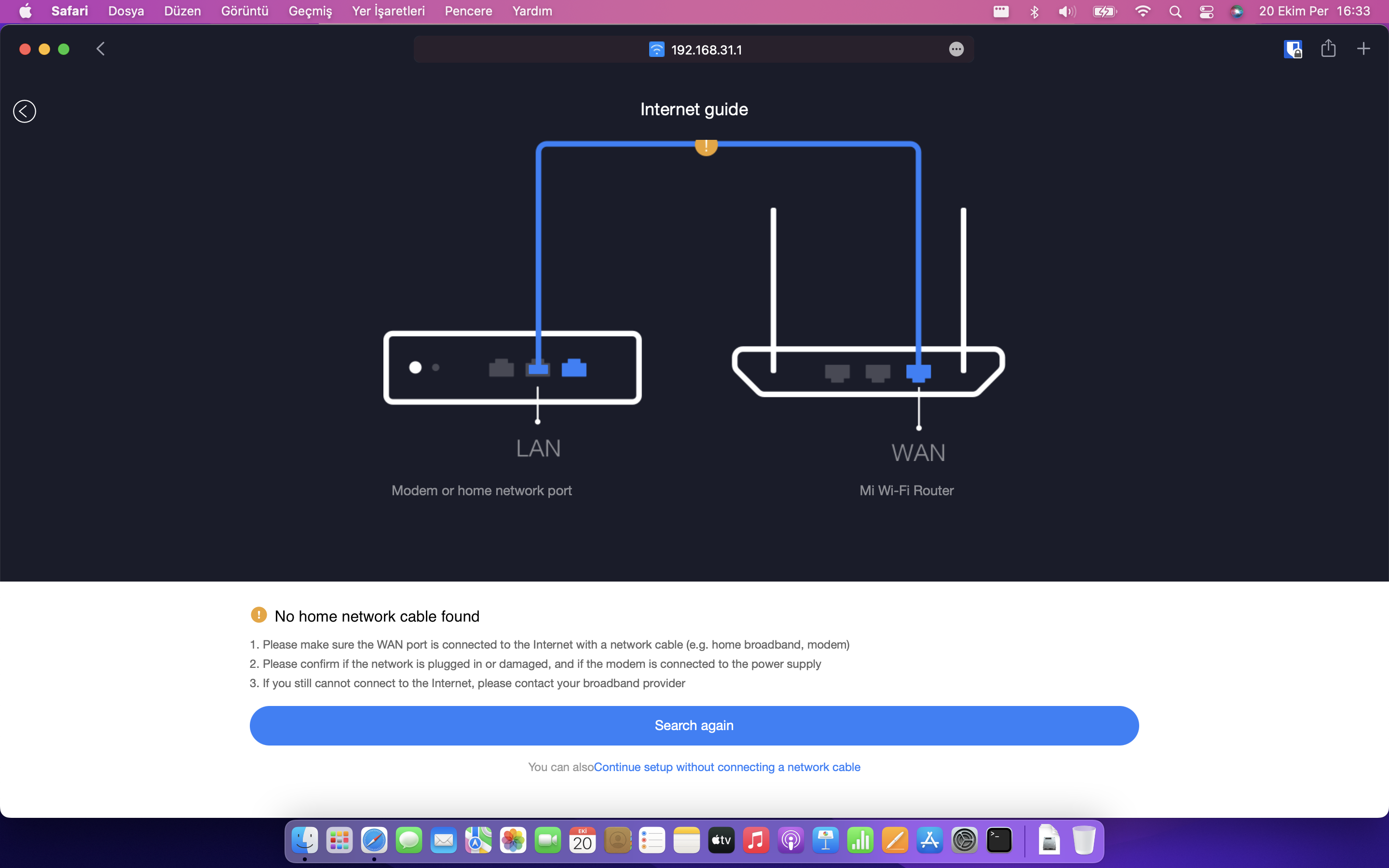Image resolution: width=1389 pixels, height=868 pixels.
Task: Open the page options ellipsis in address bar
Action: (x=956, y=49)
